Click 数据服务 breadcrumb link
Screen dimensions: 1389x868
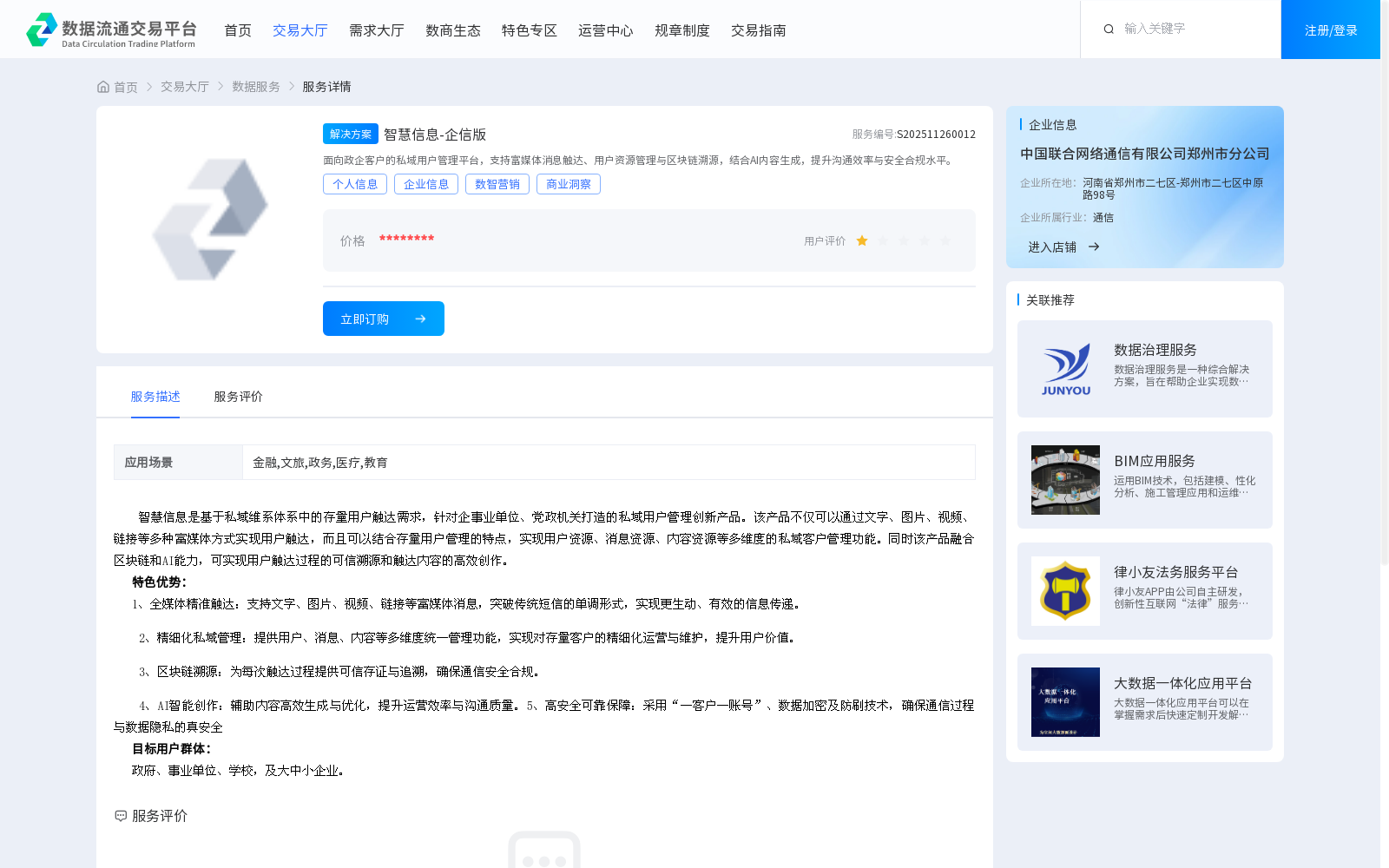(x=256, y=87)
